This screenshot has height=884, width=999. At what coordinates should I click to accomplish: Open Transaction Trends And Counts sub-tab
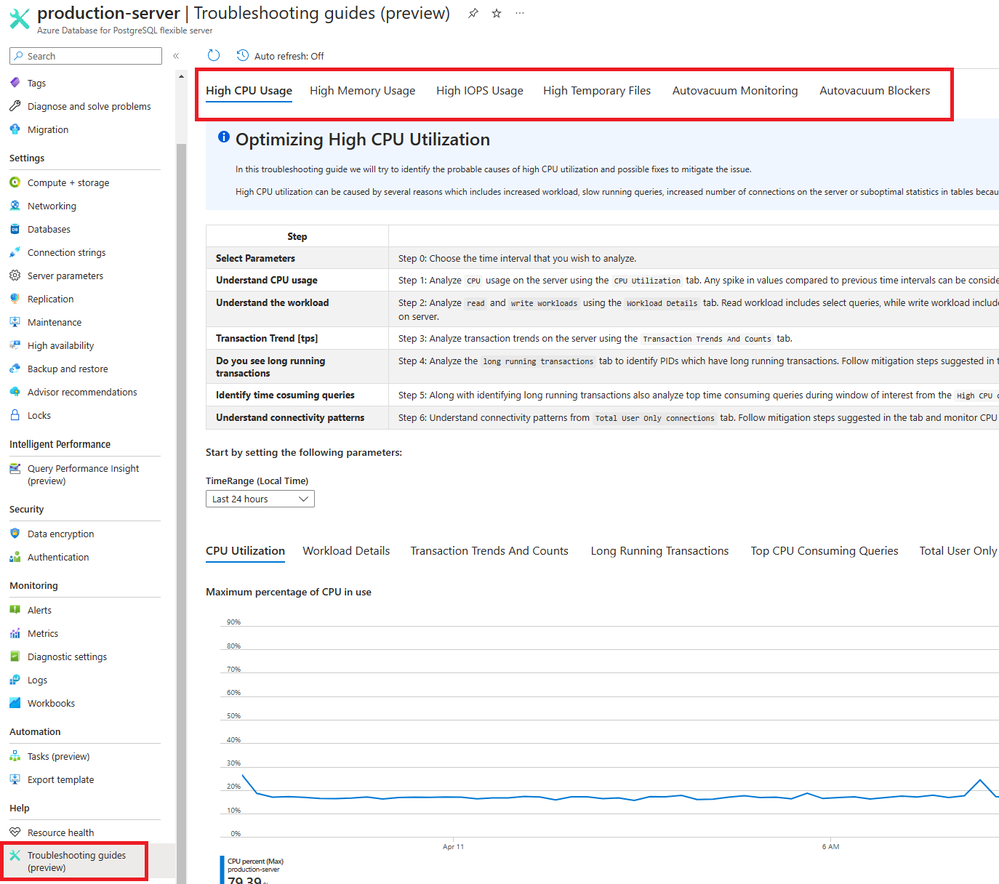coord(489,551)
